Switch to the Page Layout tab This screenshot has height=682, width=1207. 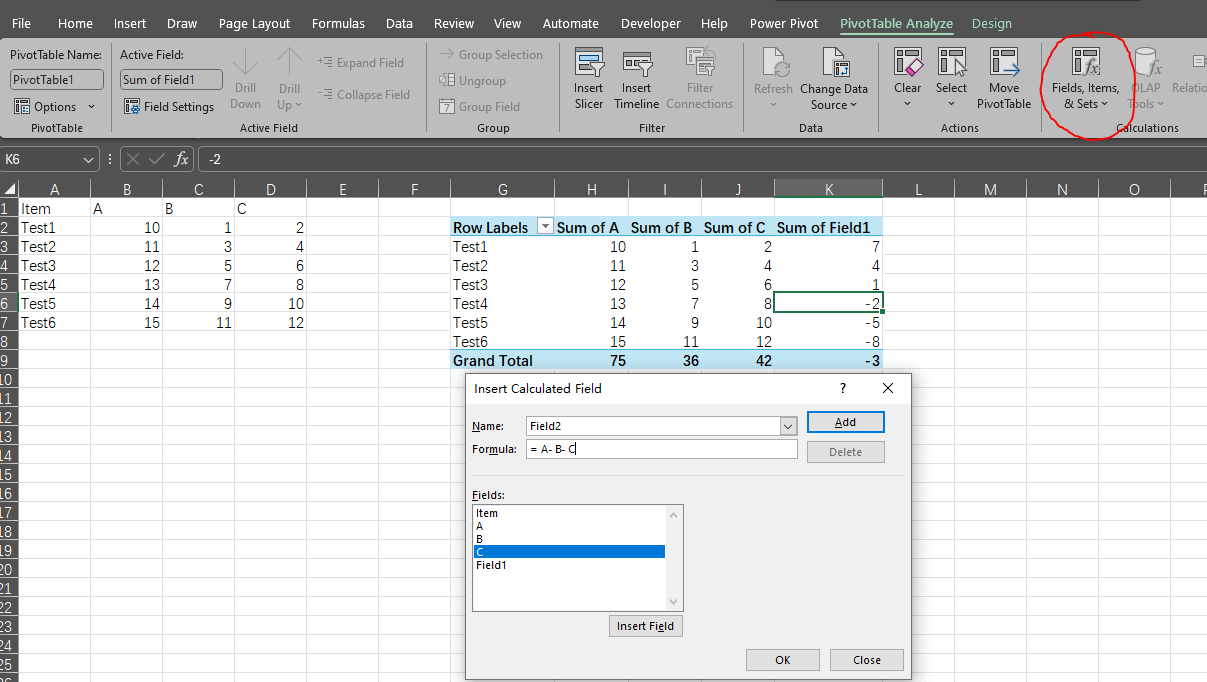click(x=254, y=23)
